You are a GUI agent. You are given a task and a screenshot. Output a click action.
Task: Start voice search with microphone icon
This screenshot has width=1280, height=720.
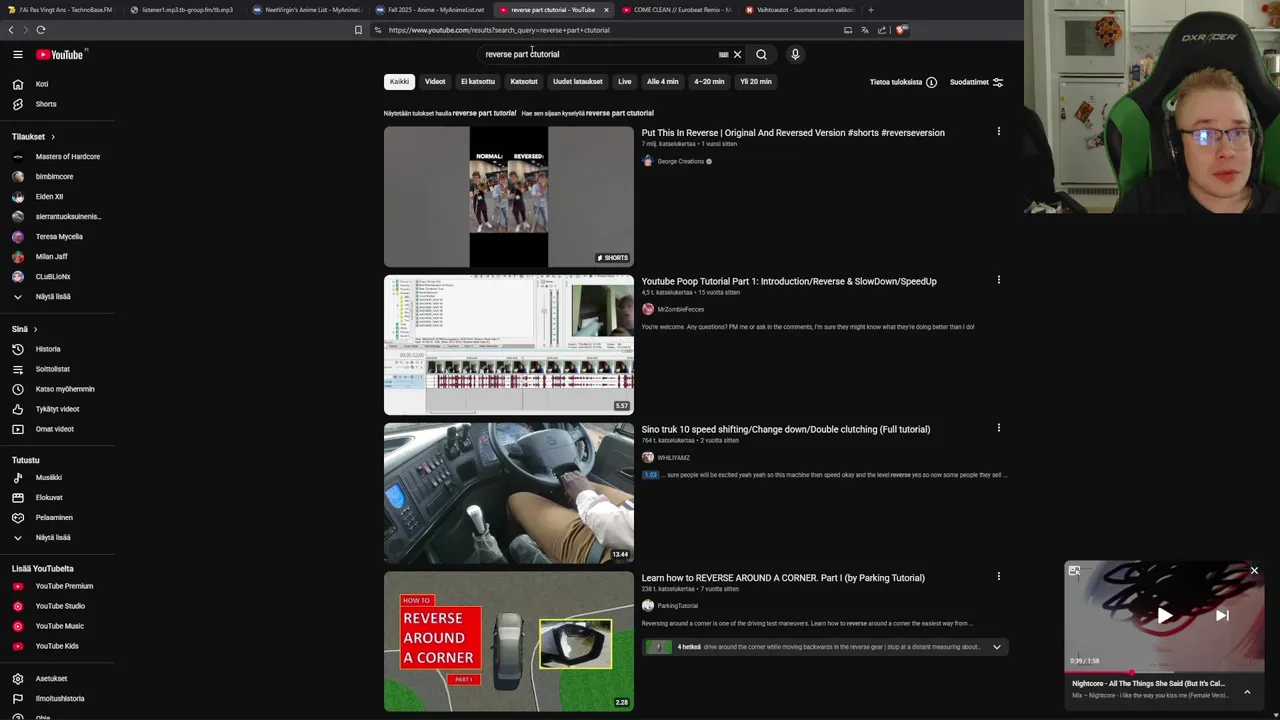(795, 54)
